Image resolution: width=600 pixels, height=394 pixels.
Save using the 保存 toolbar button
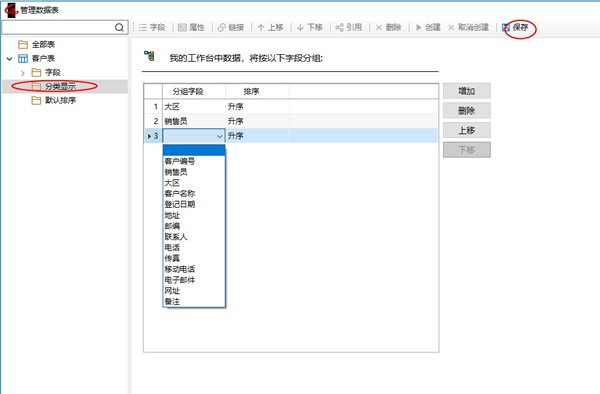(x=515, y=27)
